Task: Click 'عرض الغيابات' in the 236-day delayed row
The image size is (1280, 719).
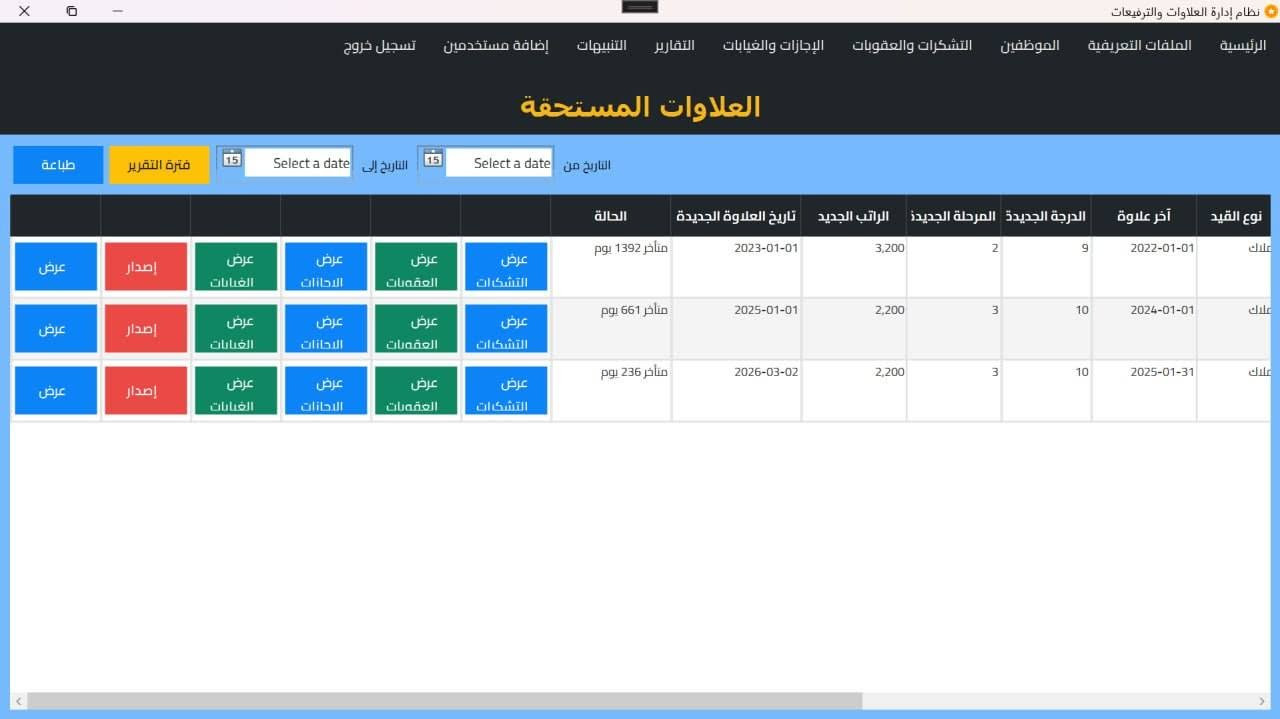Action: pos(236,391)
